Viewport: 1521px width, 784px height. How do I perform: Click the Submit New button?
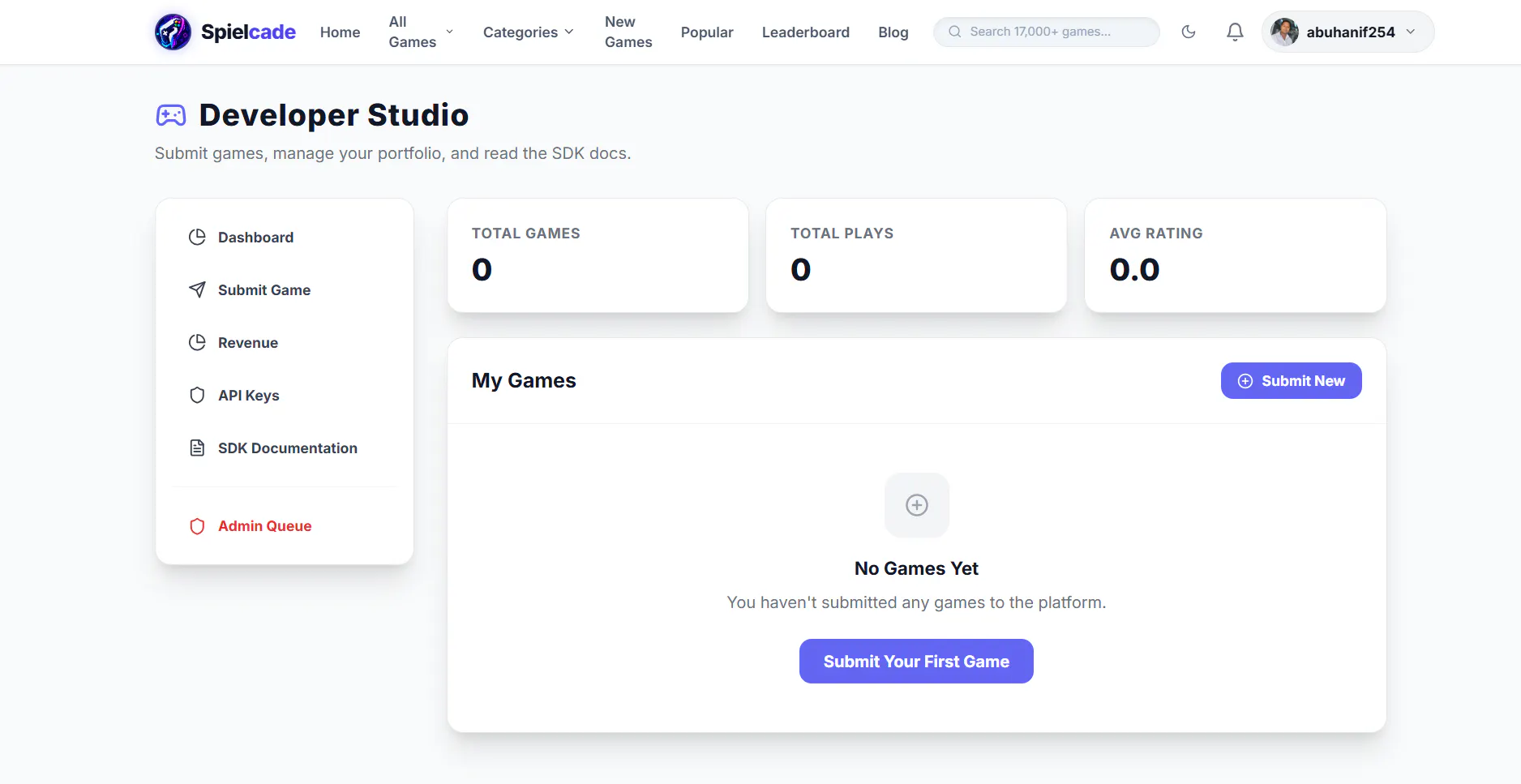tap(1291, 381)
